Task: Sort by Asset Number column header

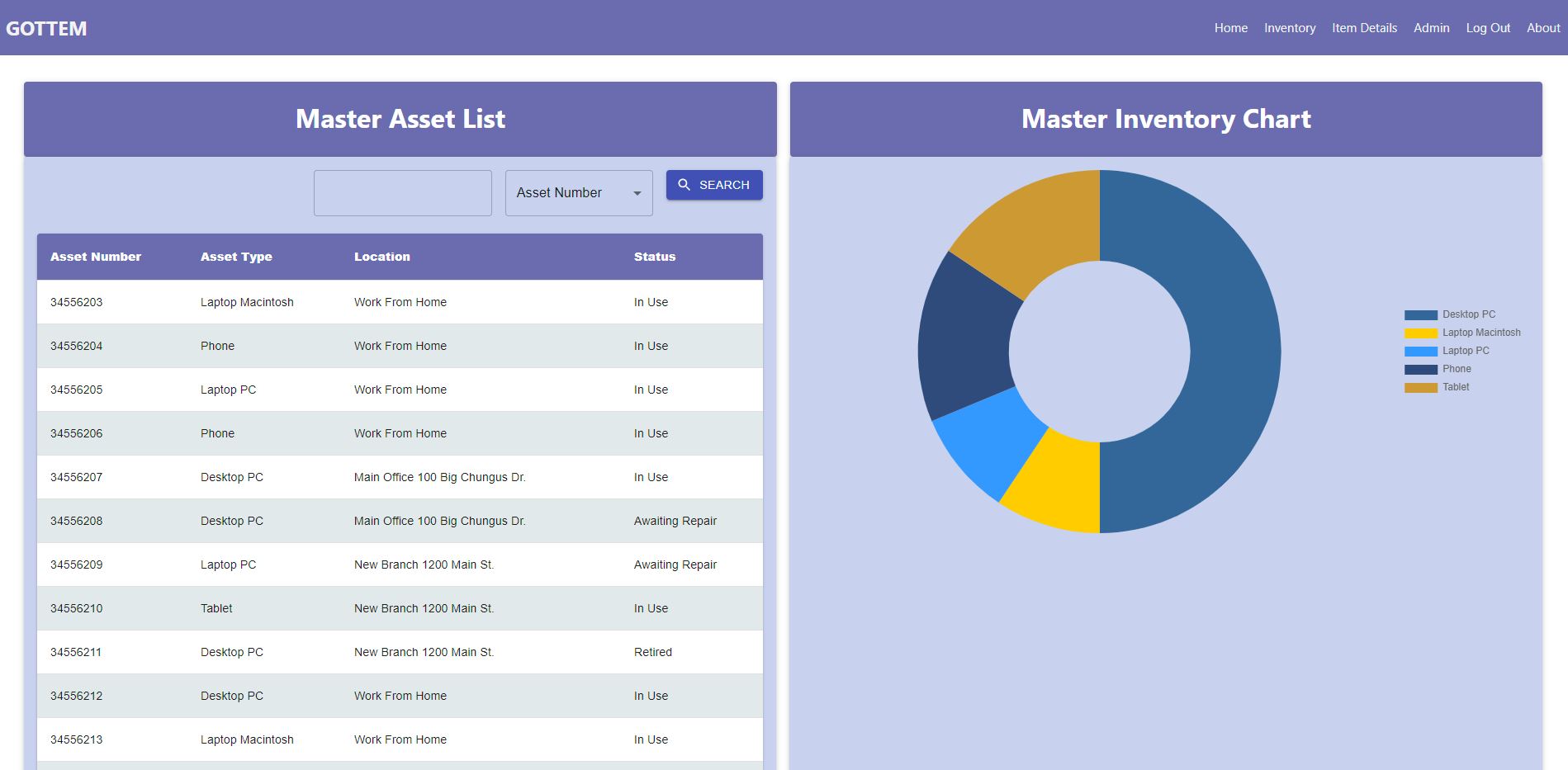Action: point(96,257)
